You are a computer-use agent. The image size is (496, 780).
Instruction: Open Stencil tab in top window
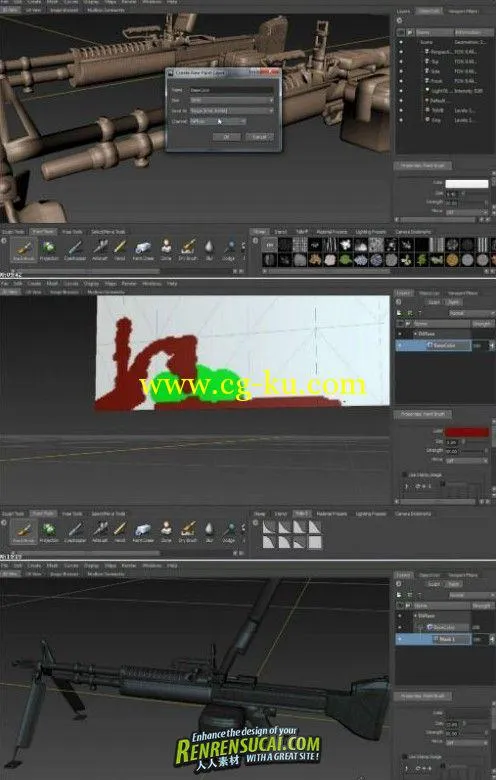(281, 232)
